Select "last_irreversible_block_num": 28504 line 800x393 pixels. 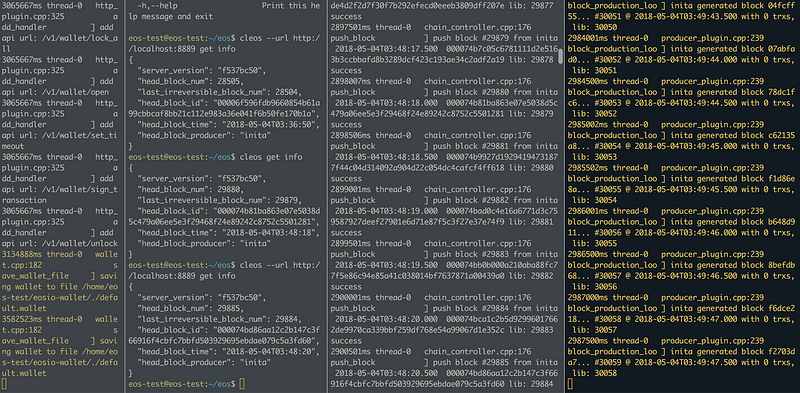pos(219,92)
